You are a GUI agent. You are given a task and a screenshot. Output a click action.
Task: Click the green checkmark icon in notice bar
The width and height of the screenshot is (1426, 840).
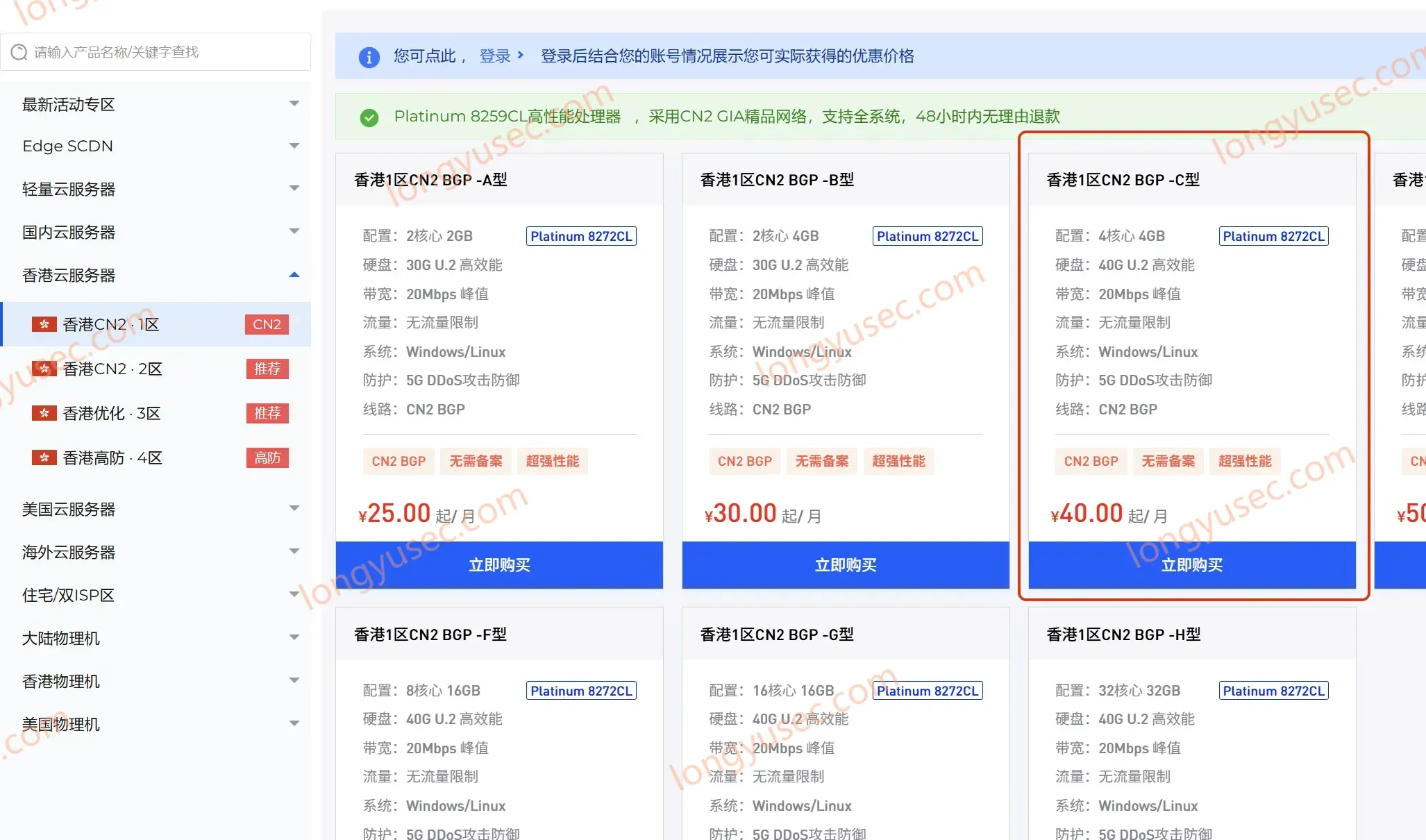click(369, 117)
